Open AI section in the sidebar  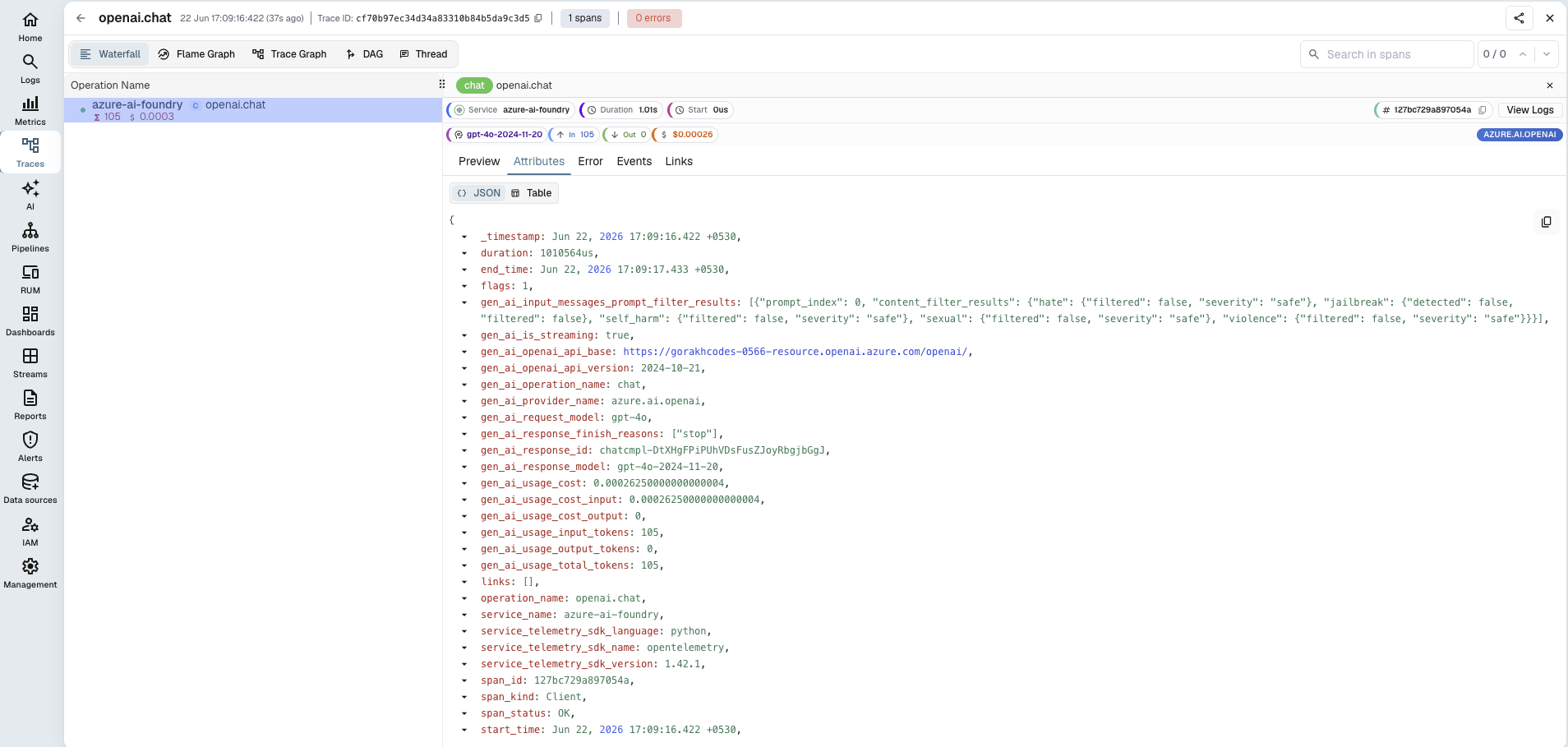[30, 195]
